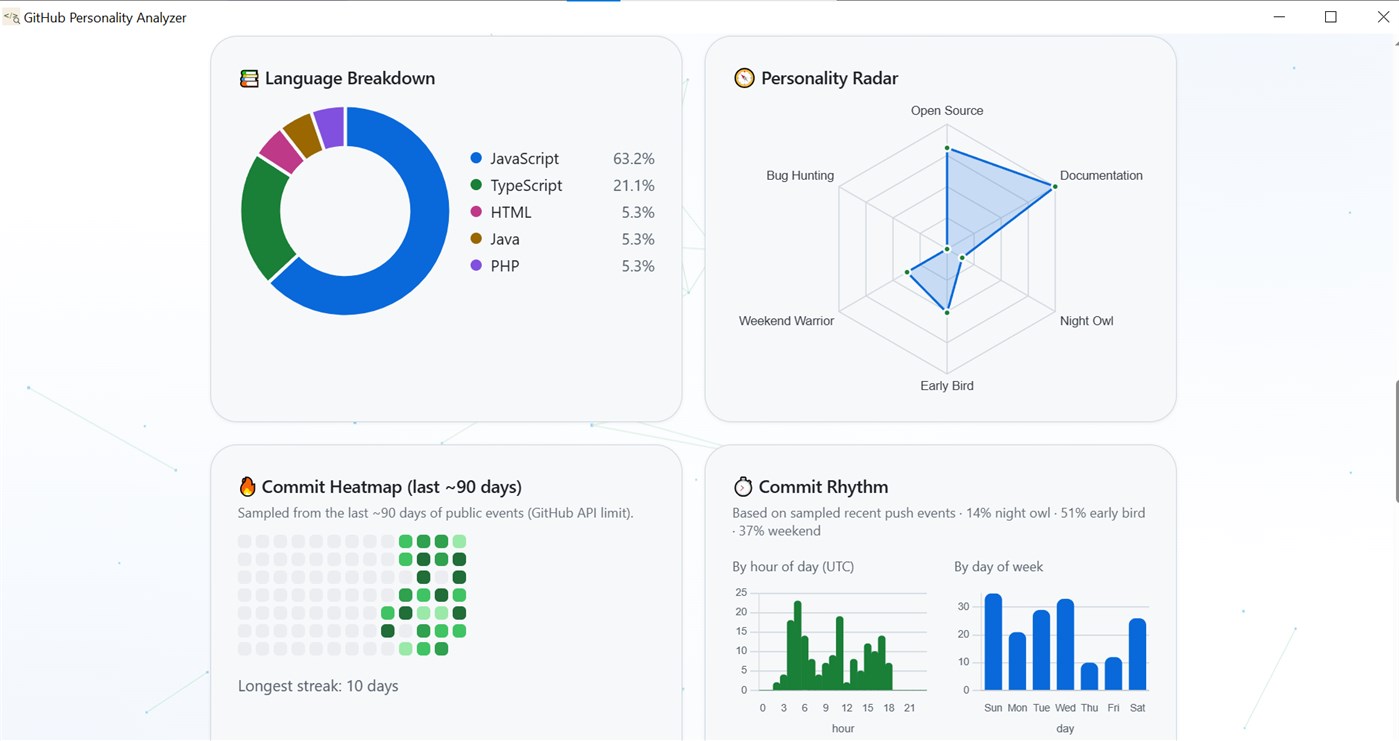The width and height of the screenshot is (1399, 741).
Task: Click the Monday bar in weekday chart
Action: [x=1017, y=661]
